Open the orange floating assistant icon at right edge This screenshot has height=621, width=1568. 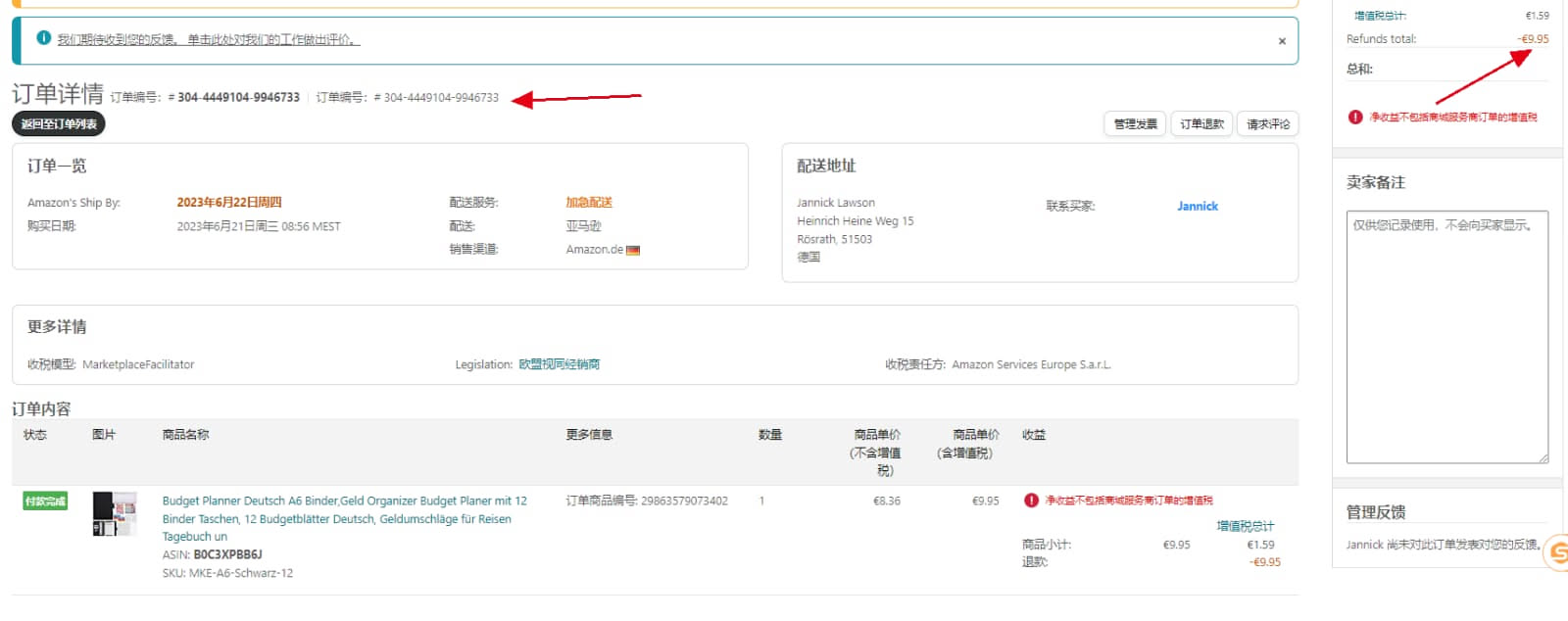1556,552
